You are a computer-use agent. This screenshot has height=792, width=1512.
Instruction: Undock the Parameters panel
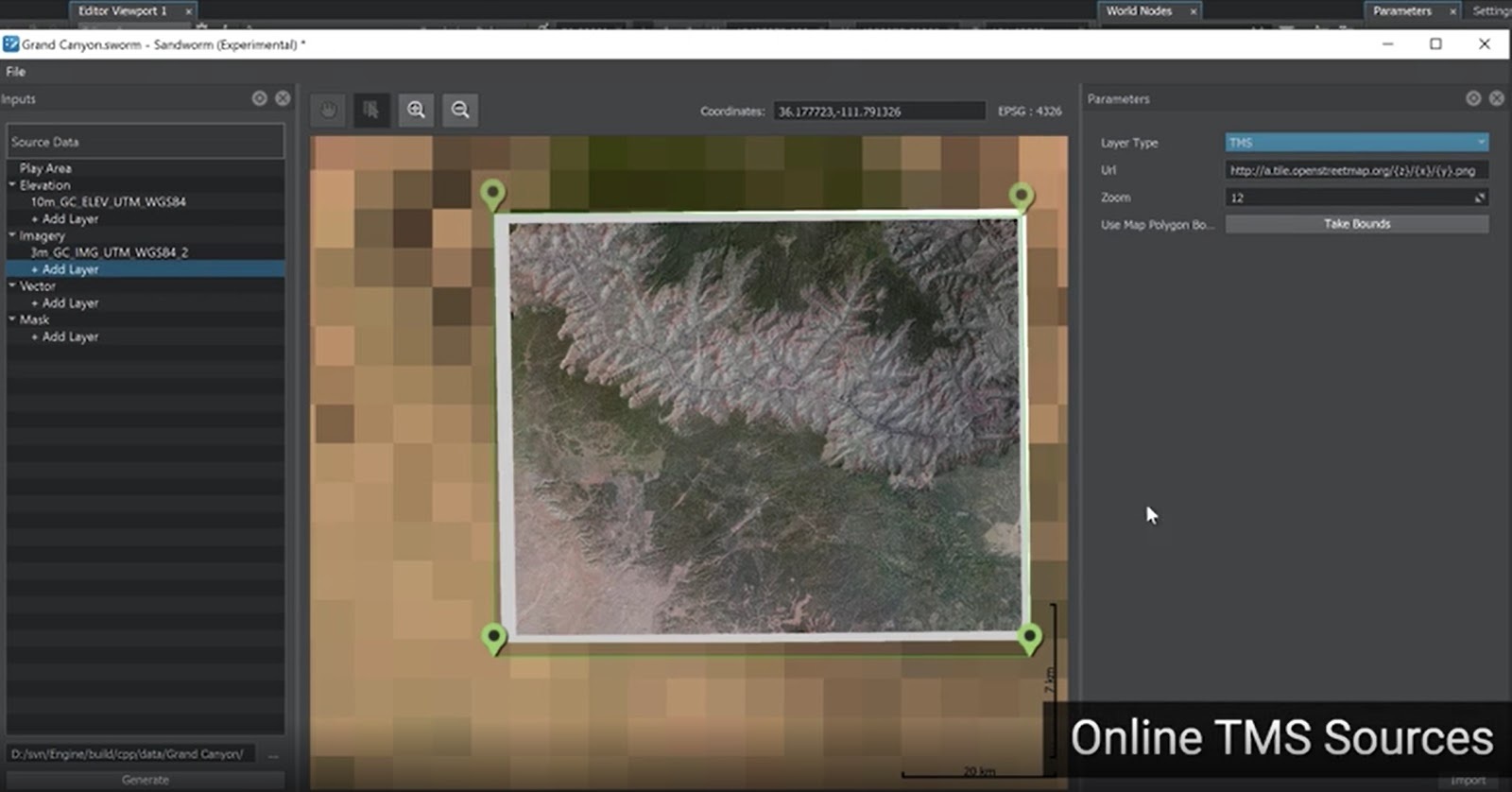(1473, 98)
